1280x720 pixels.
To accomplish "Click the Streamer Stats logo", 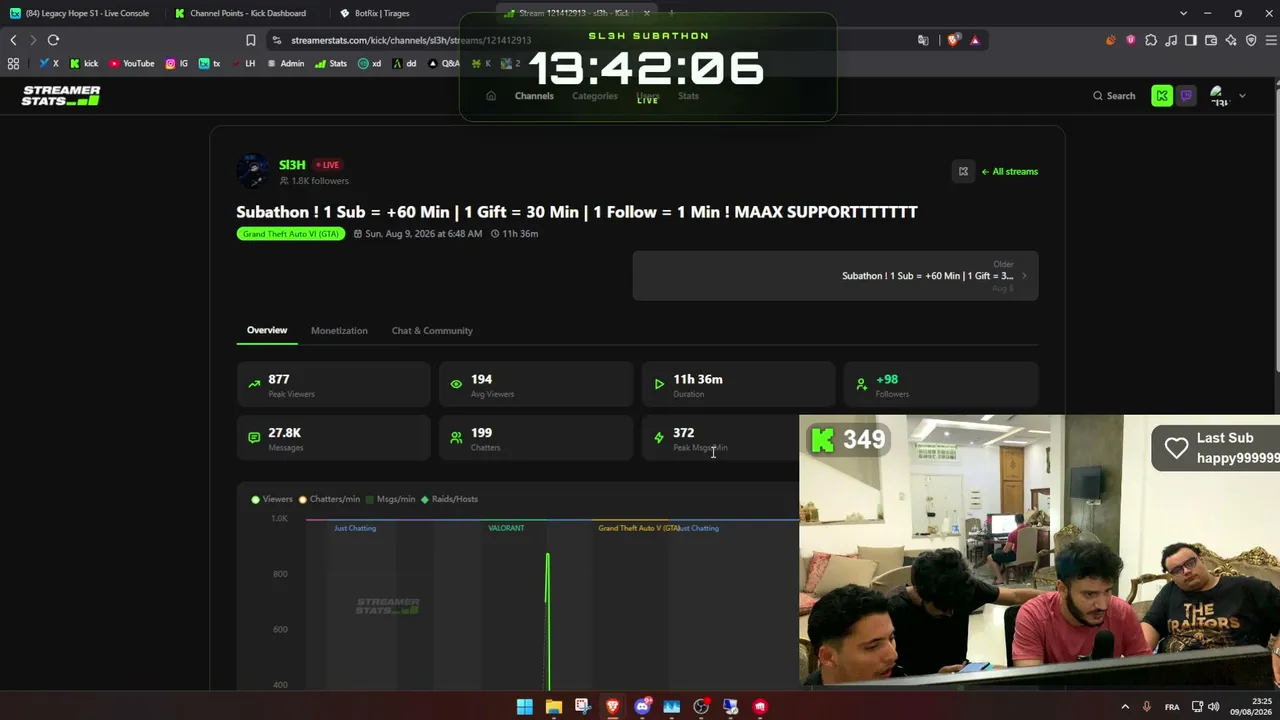I will tap(61, 96).
